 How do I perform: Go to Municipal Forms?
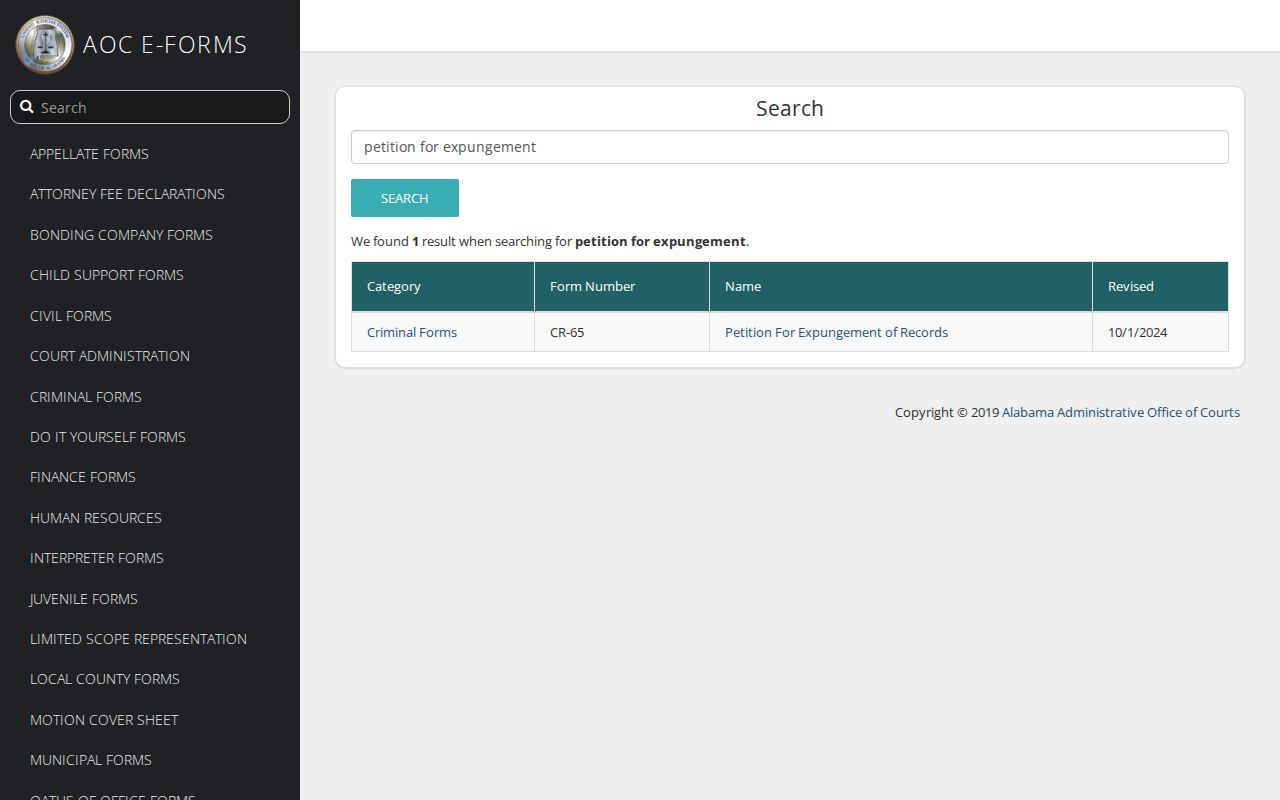pyautogui.click(x=91, y=760)
